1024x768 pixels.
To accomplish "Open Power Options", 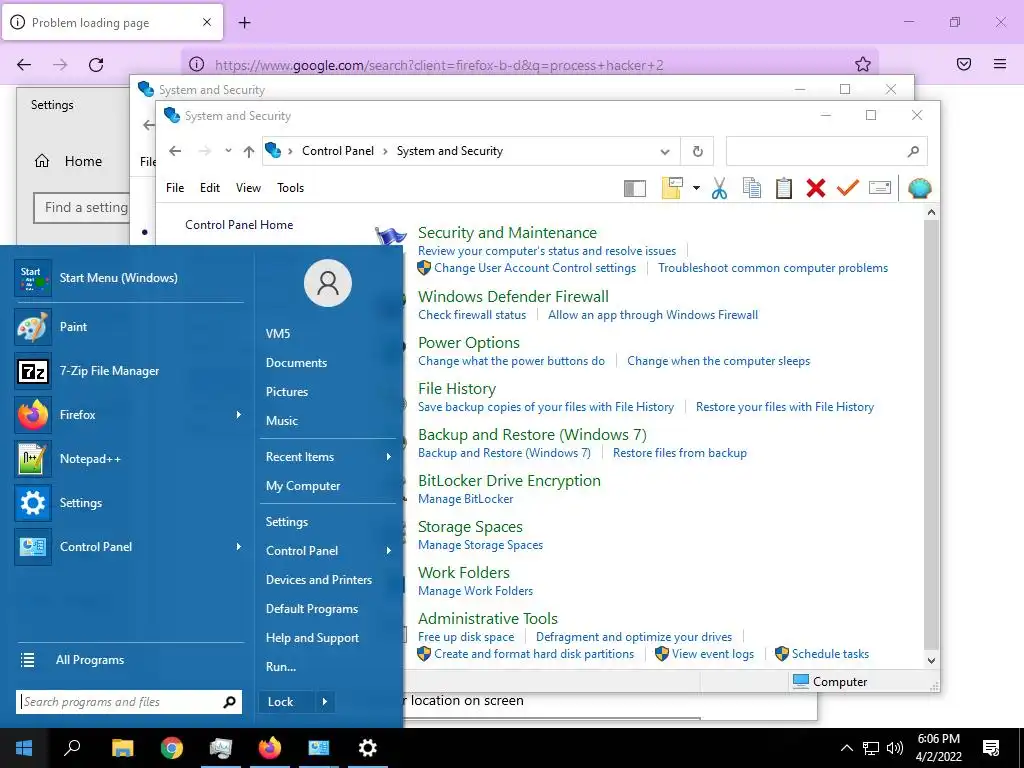I will pos(469,343).
